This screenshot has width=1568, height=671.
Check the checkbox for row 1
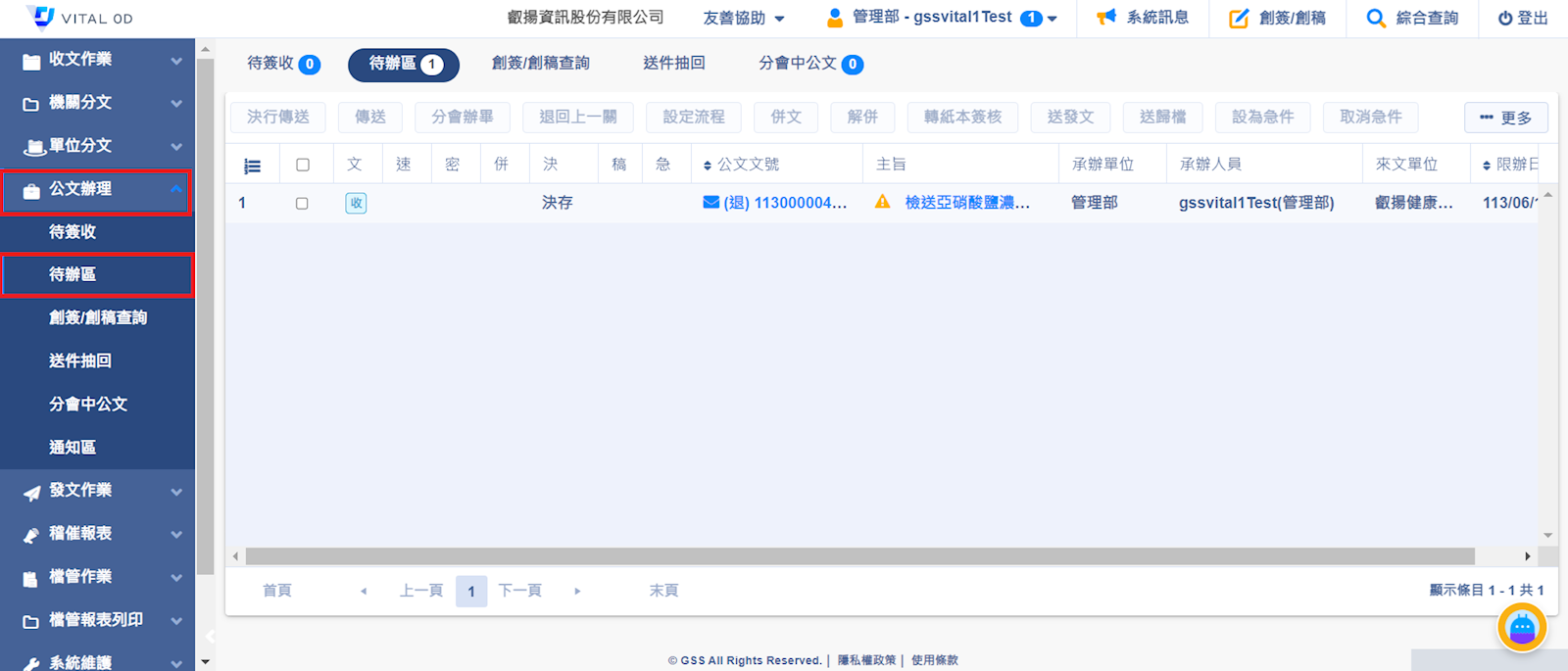coord(302,203)
